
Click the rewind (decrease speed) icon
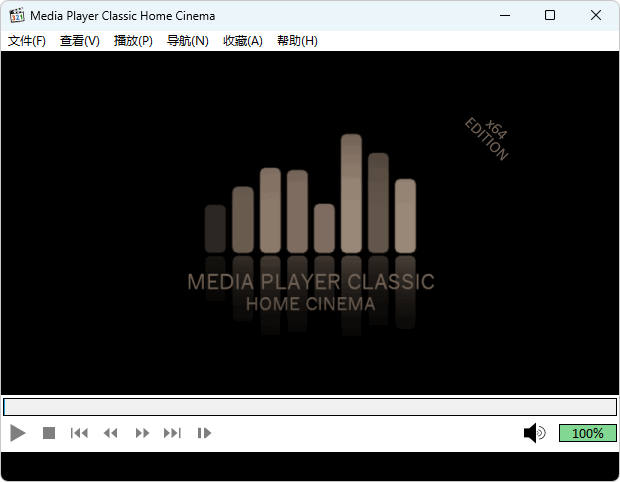(x=111, y=433)
